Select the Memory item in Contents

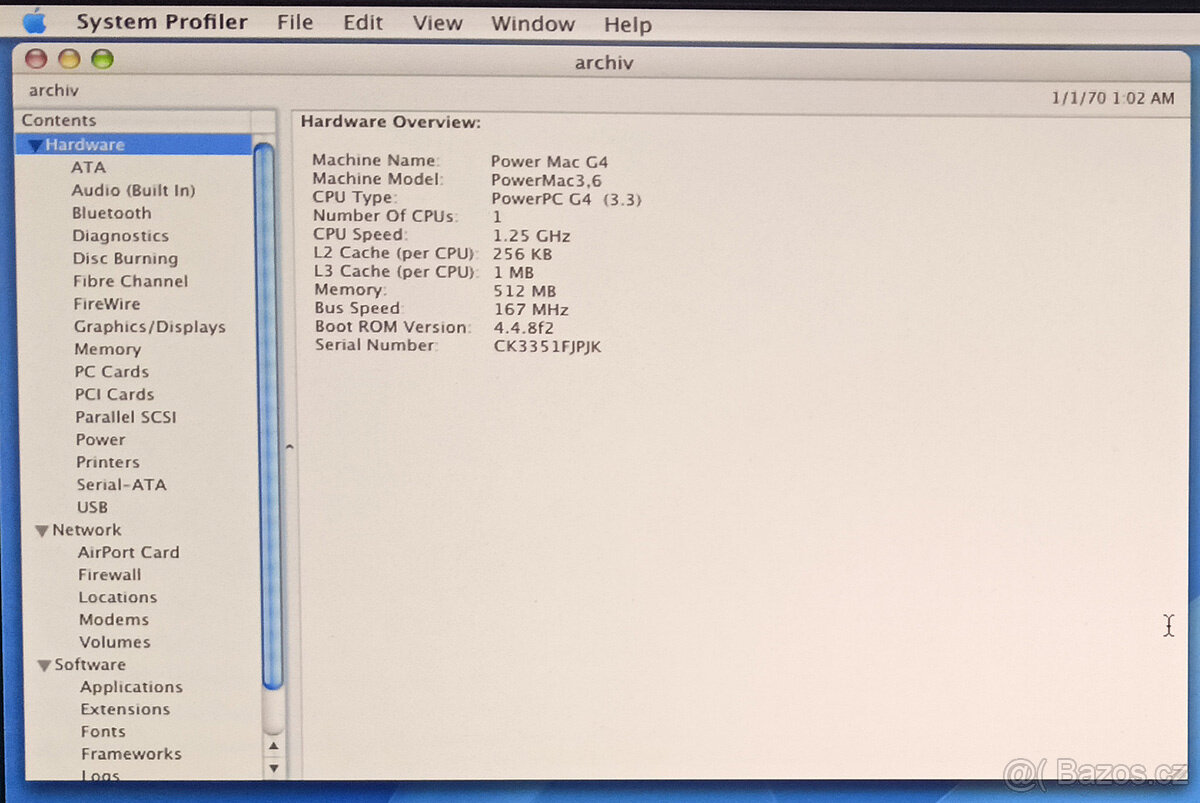(107, 349)
